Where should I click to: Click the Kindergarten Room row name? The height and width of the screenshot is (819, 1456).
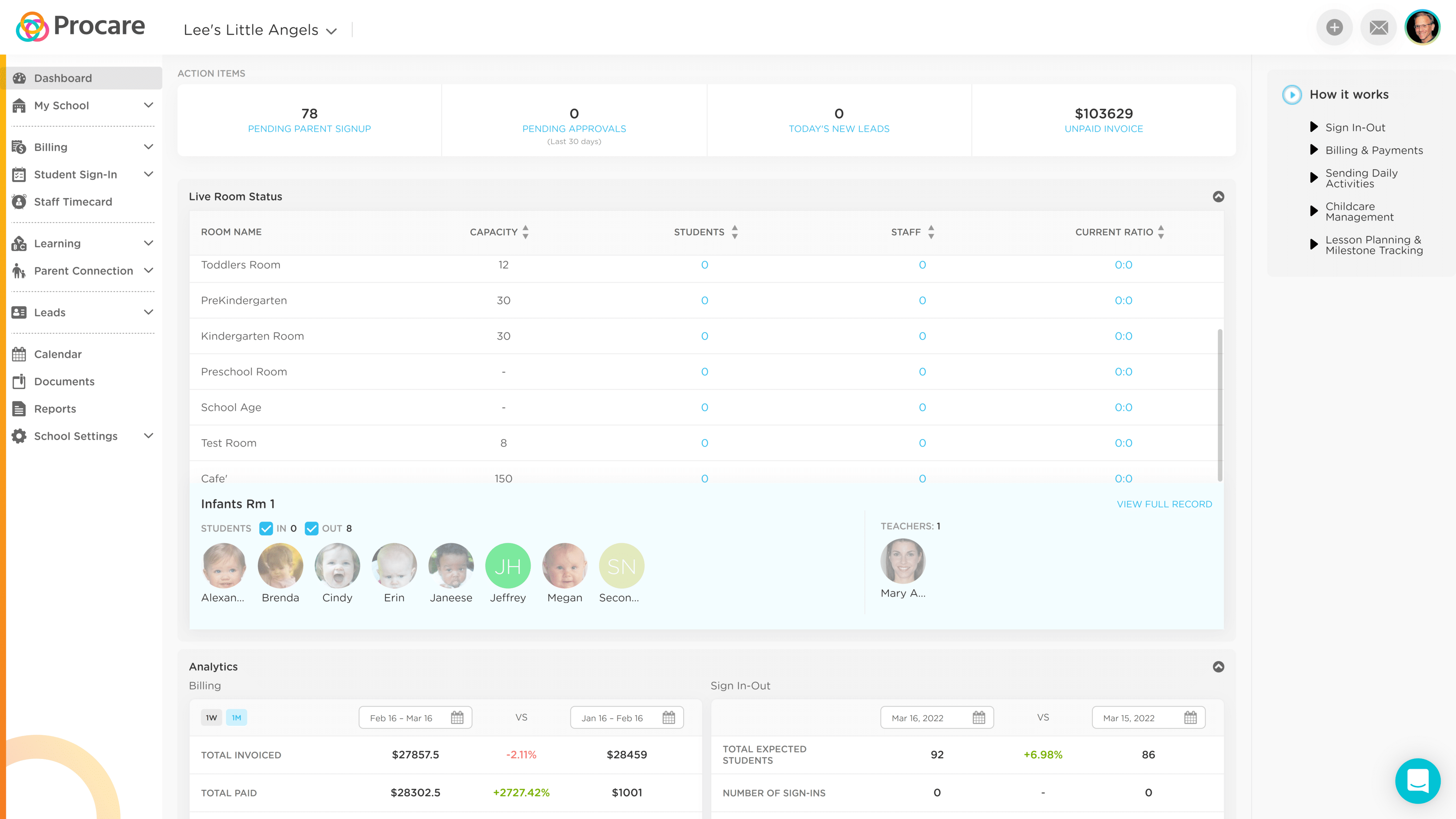pos(252,336)
